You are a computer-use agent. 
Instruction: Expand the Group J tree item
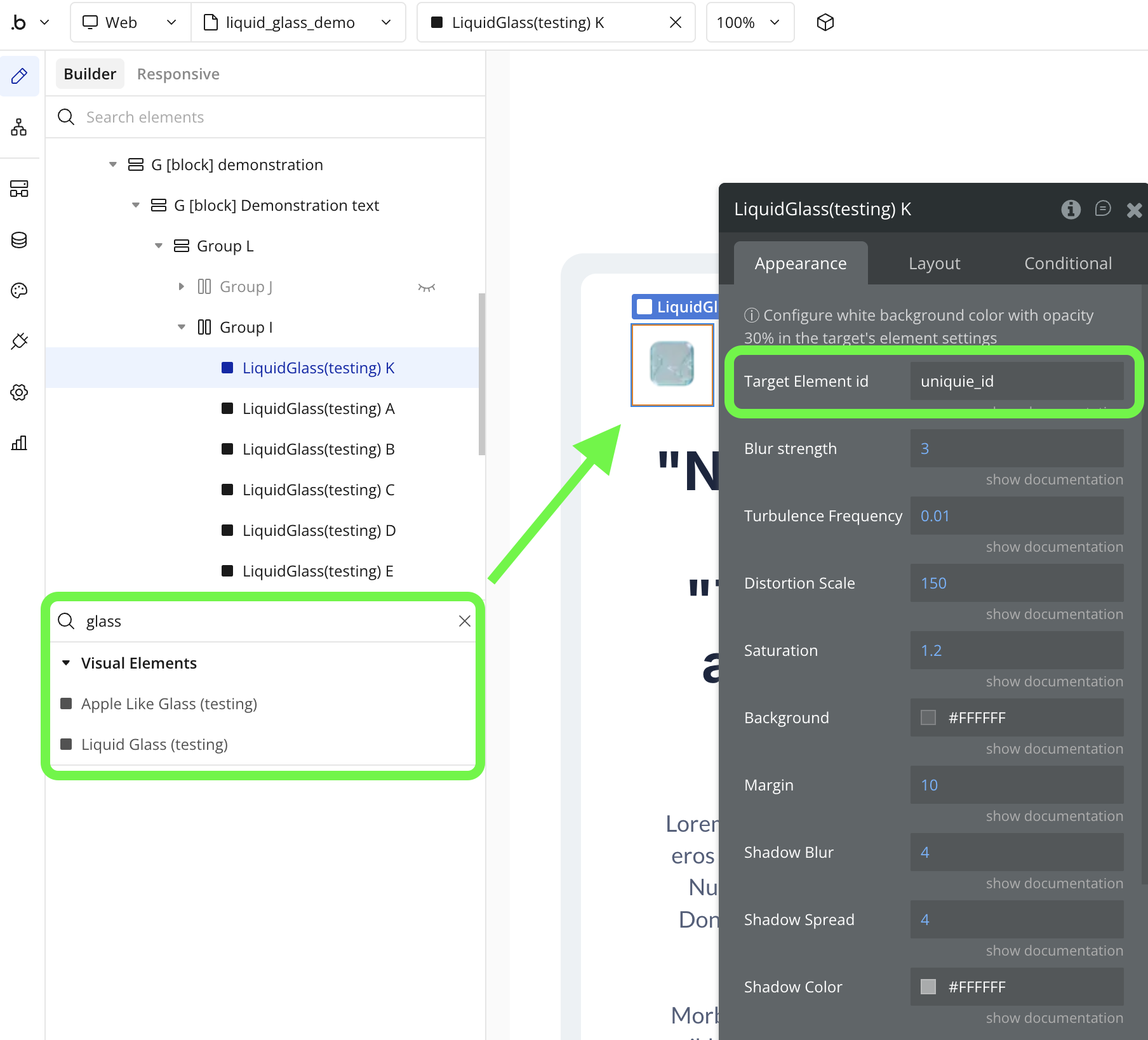click(182, 287)
